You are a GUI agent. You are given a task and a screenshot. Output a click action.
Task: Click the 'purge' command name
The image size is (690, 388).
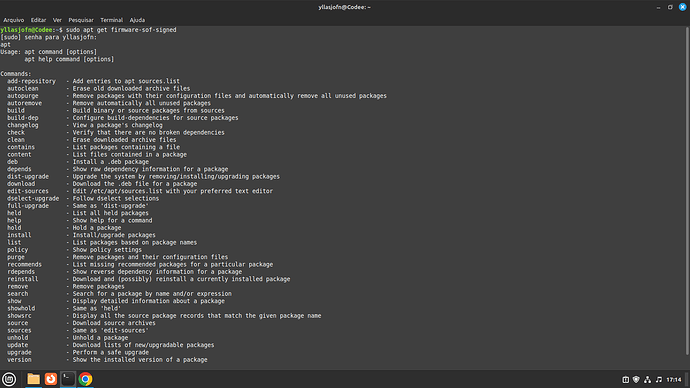16,257
